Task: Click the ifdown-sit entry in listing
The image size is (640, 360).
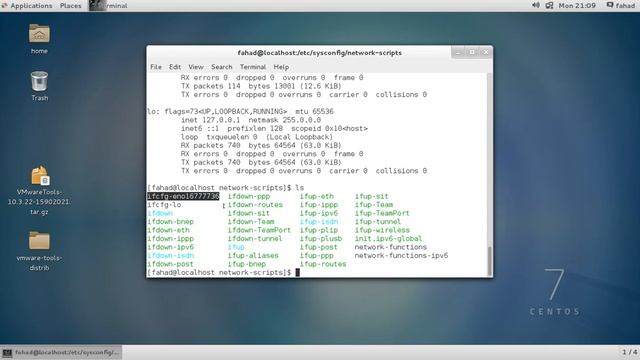Action: pos(249,213)
